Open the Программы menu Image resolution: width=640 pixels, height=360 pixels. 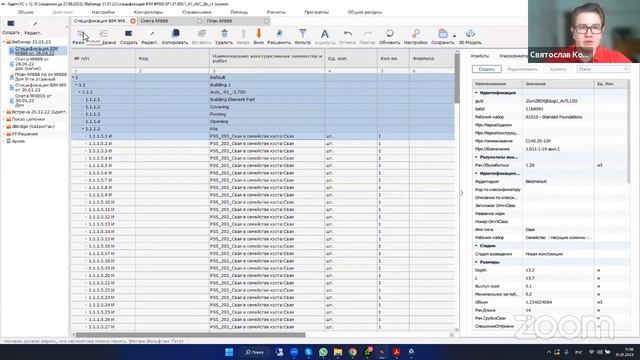pyautogui.click(x=316, y=12)
